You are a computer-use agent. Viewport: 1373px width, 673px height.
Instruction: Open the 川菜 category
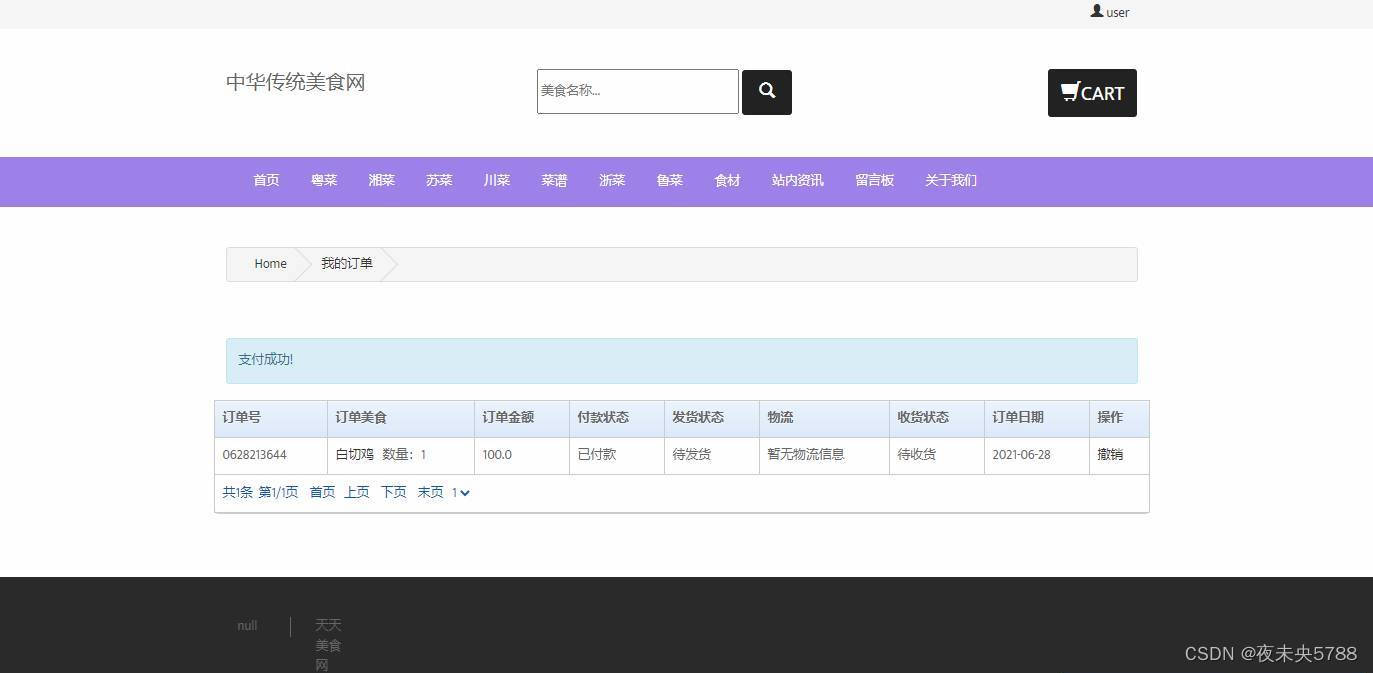click(x=497, y=181)
